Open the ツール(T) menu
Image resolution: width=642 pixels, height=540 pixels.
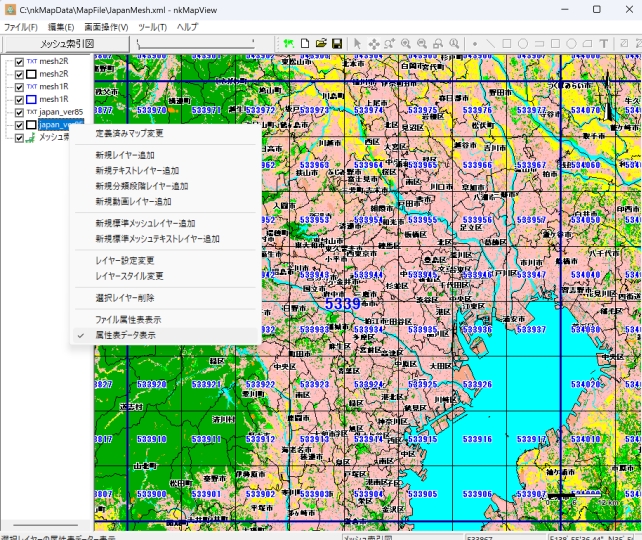pyautogui.click(x=153, y=27)
